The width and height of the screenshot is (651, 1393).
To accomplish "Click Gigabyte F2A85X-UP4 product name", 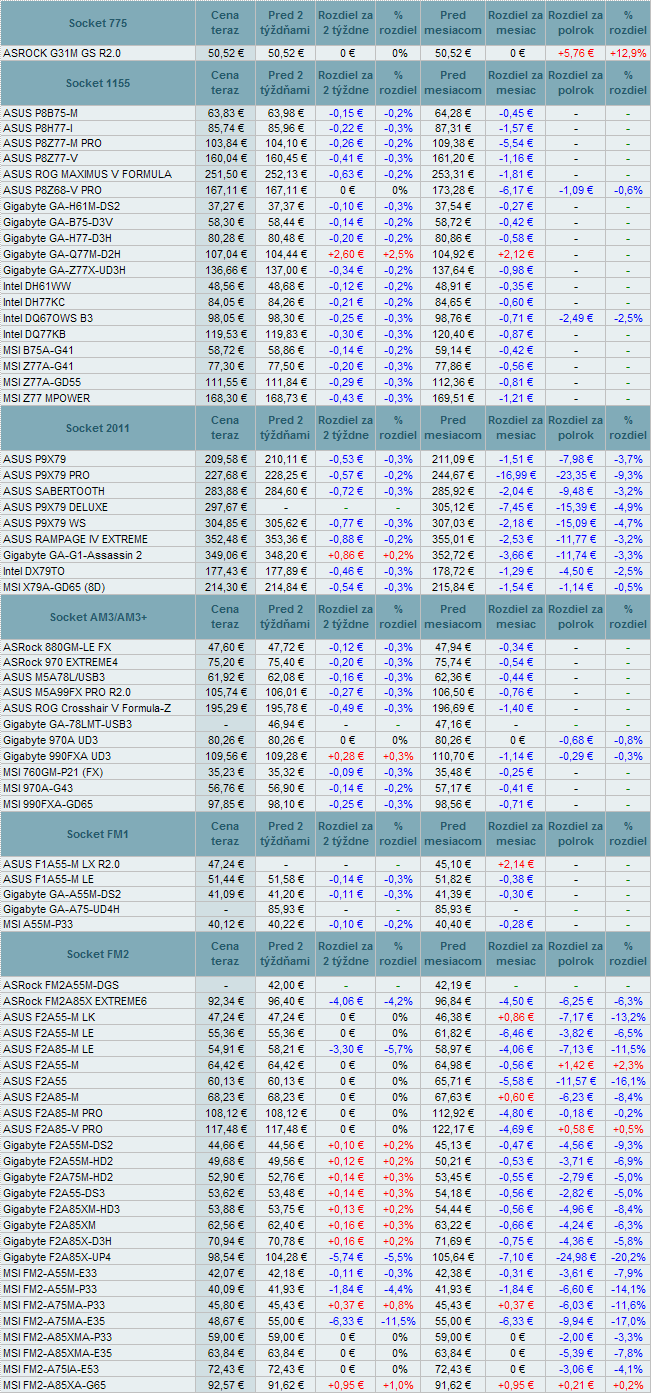I will coord(59,1255).
